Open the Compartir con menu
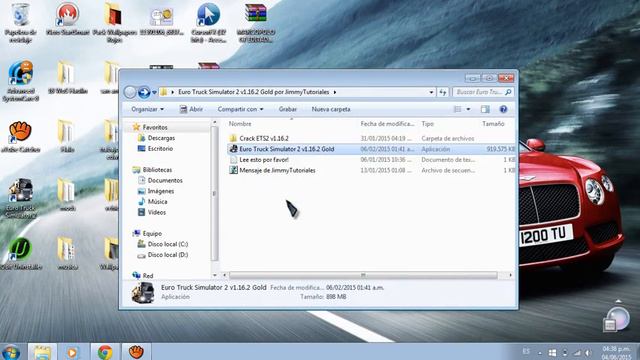The height and width of the screenshot is (360, 640). (x=240, y=109)
